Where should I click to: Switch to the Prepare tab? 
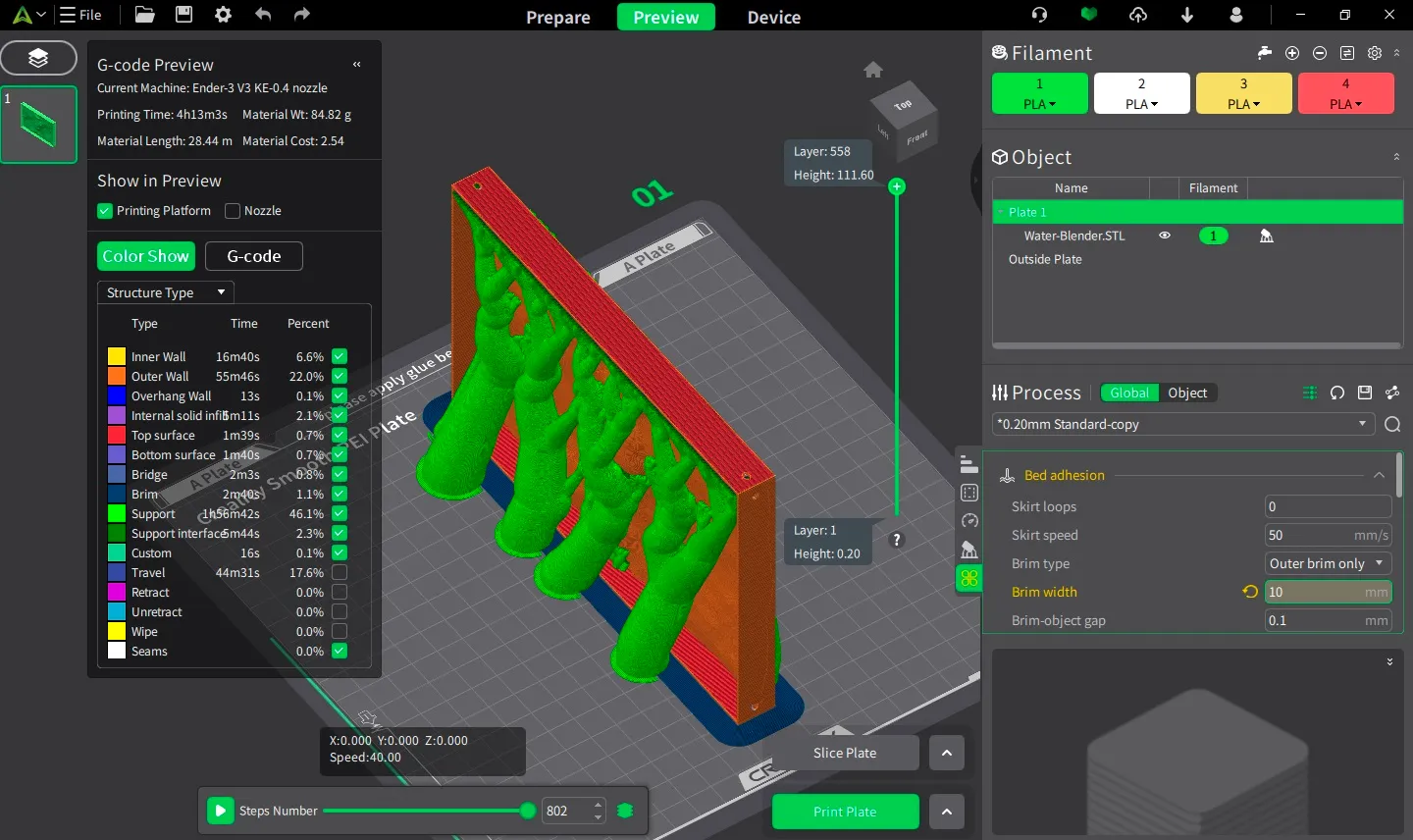558,17
